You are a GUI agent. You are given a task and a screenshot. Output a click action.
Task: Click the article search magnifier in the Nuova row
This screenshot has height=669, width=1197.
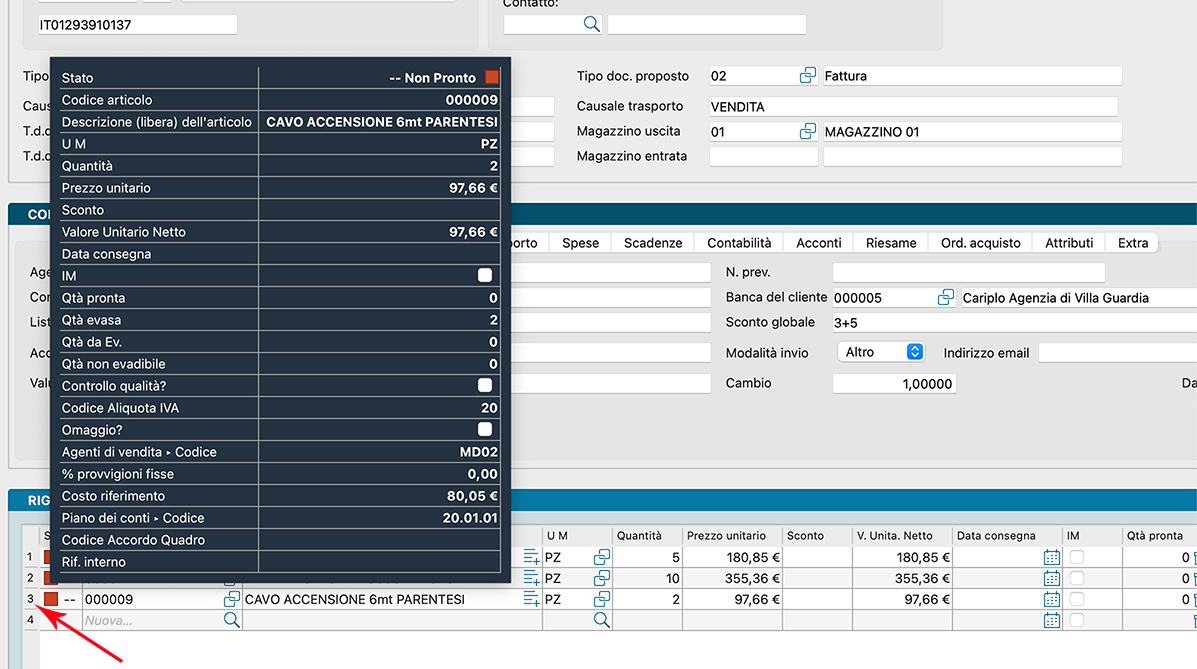point(231,620)
